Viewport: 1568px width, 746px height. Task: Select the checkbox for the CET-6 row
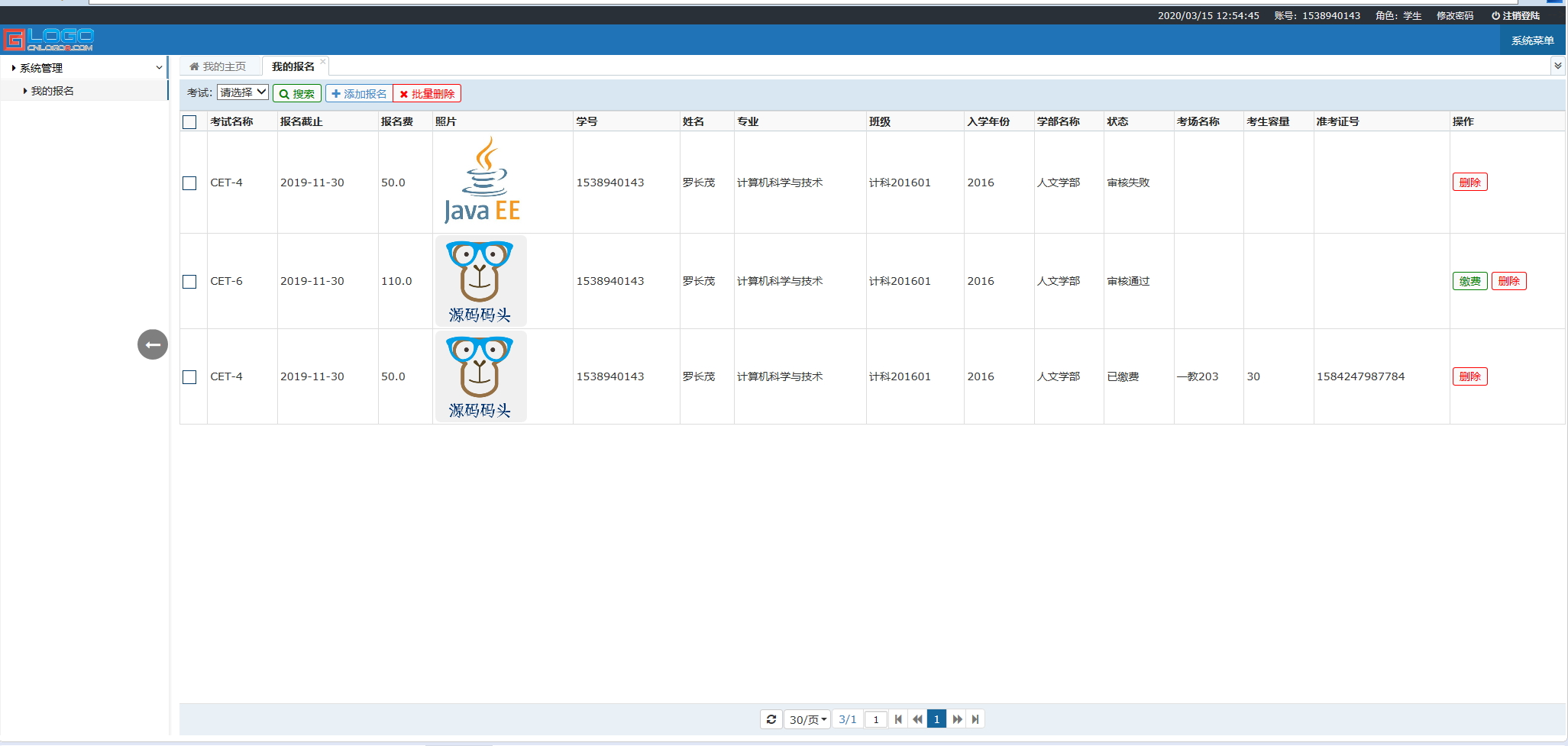coord(190,281)
